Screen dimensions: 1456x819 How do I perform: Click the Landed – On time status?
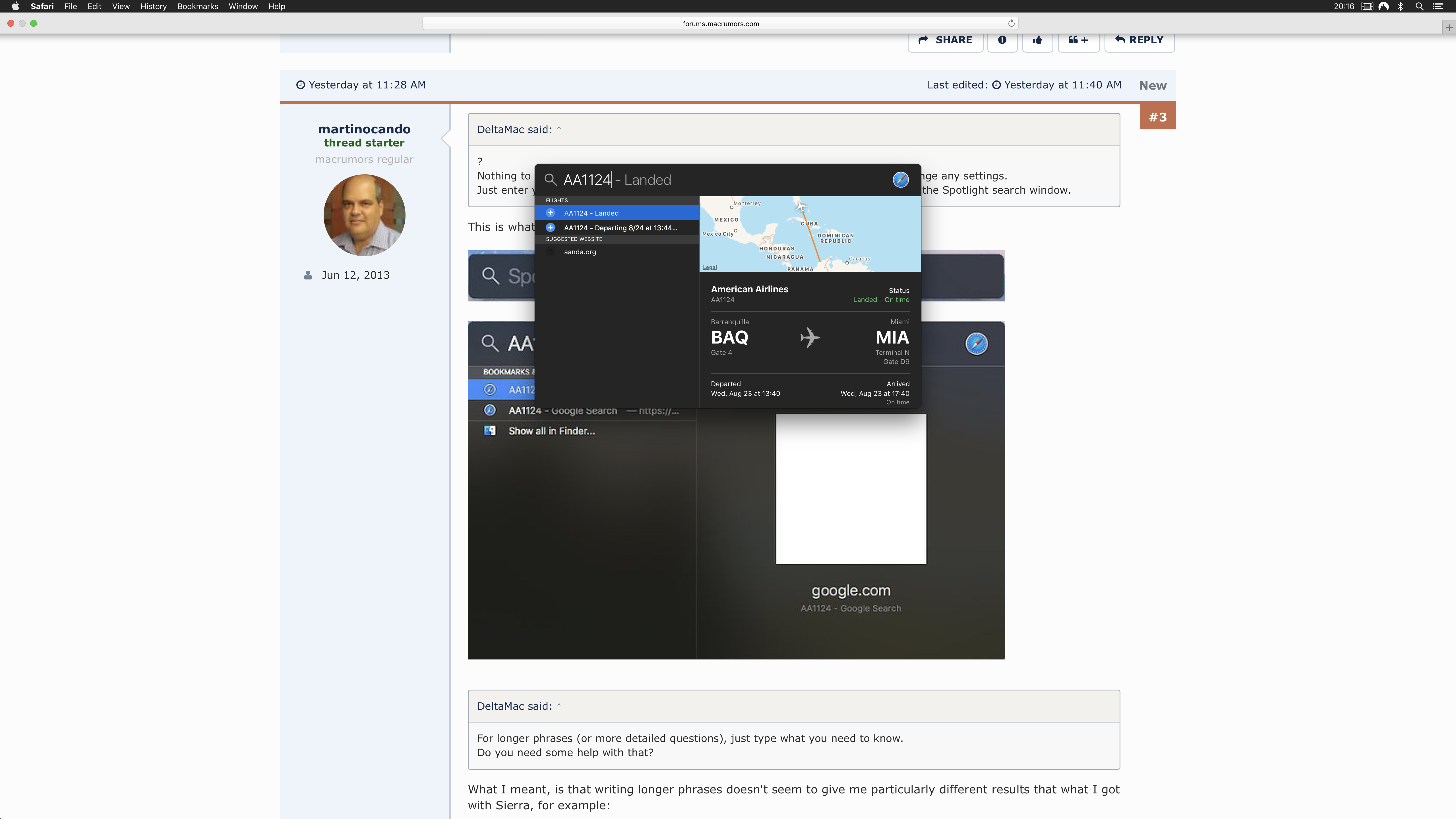[x=881, y=300]
